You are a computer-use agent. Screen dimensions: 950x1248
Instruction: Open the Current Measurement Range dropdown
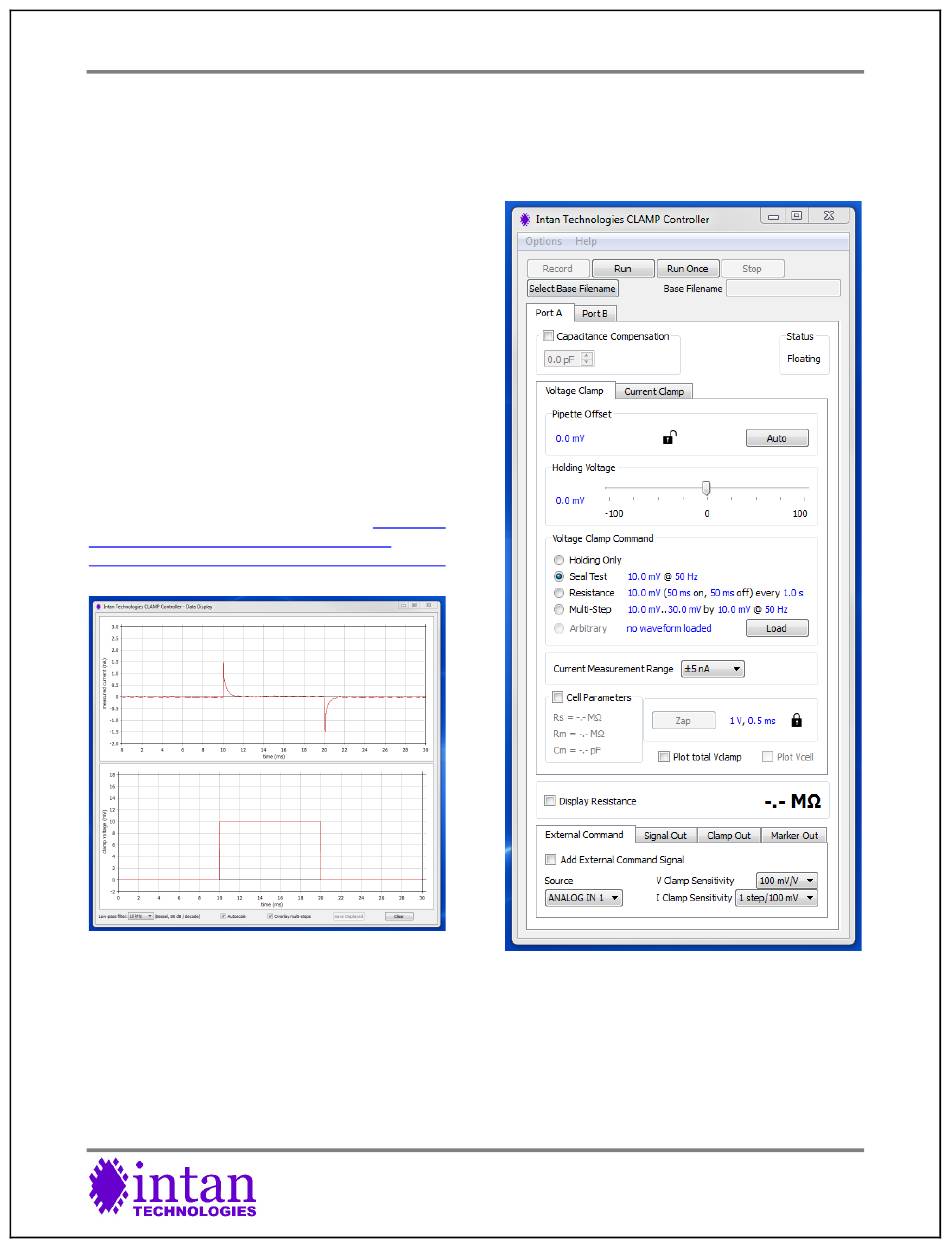point(712,669)
